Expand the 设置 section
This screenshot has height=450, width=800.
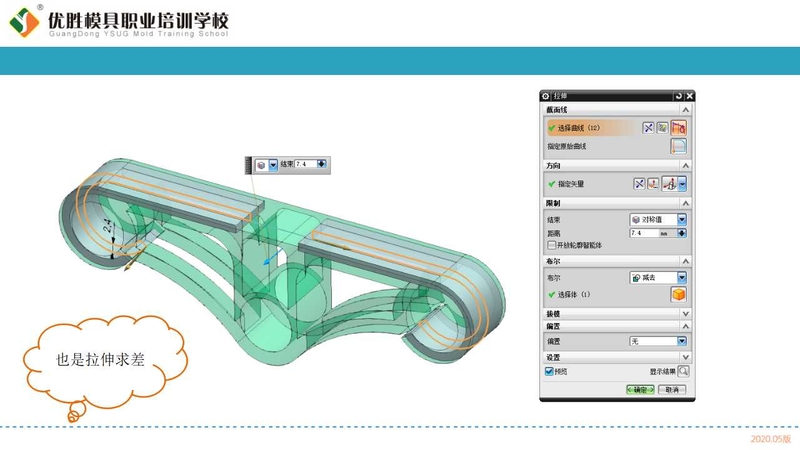pos(685,357)
